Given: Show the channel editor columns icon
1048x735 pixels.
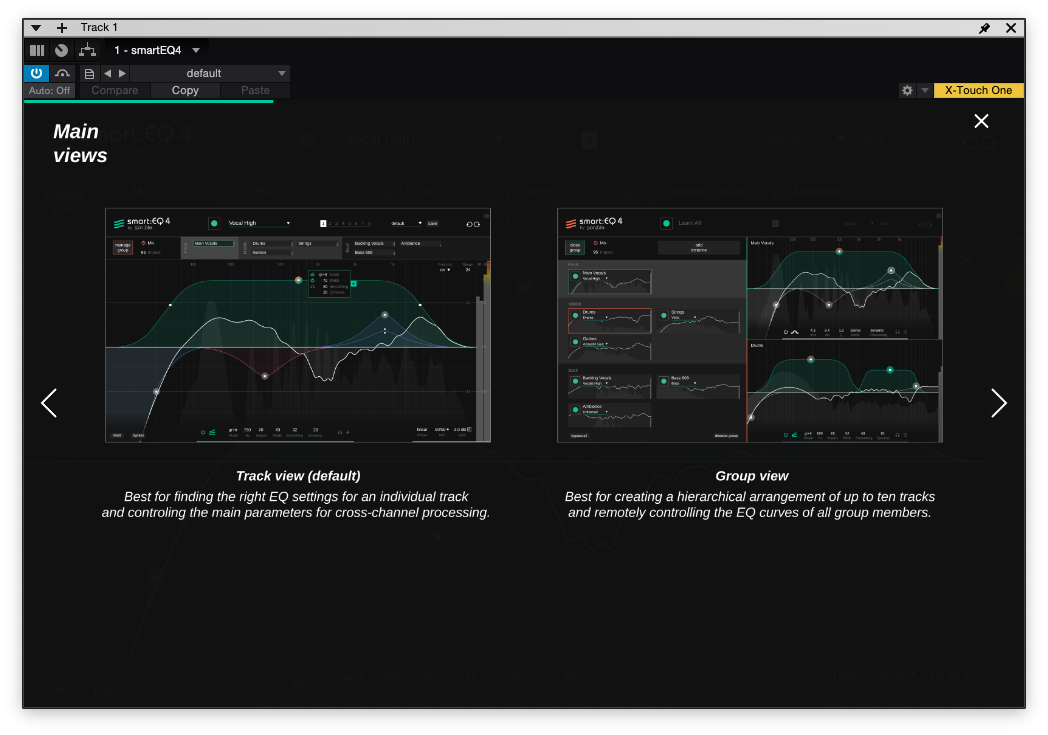Looking at the screenshot, I should pos(37,50).
